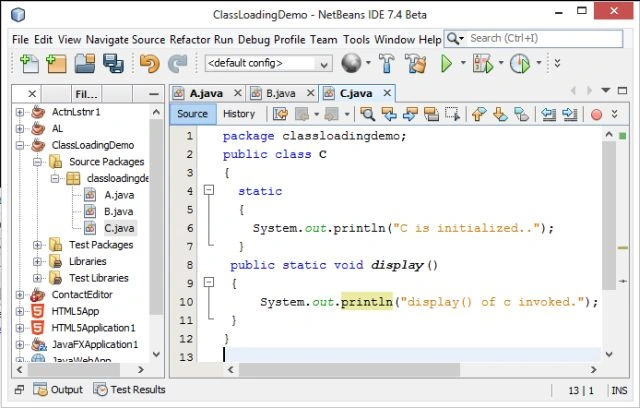Switch editor to History view
The height and width of the screenshot is (408, 640).
(239, 114)
